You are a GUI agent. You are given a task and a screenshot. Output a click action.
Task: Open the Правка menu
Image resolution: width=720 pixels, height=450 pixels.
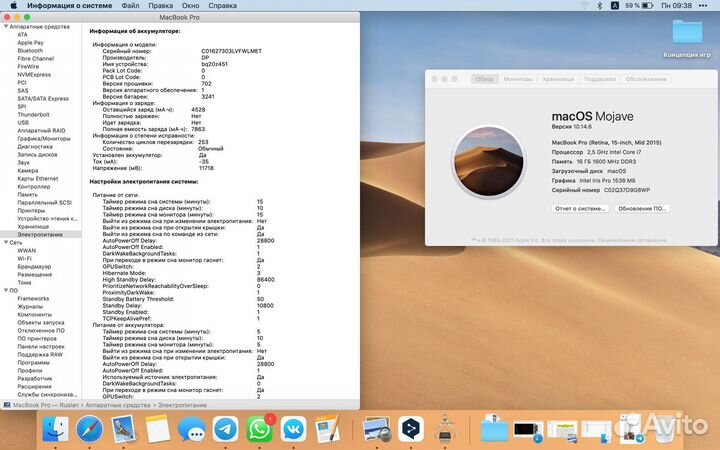click(x=161, y=6)
